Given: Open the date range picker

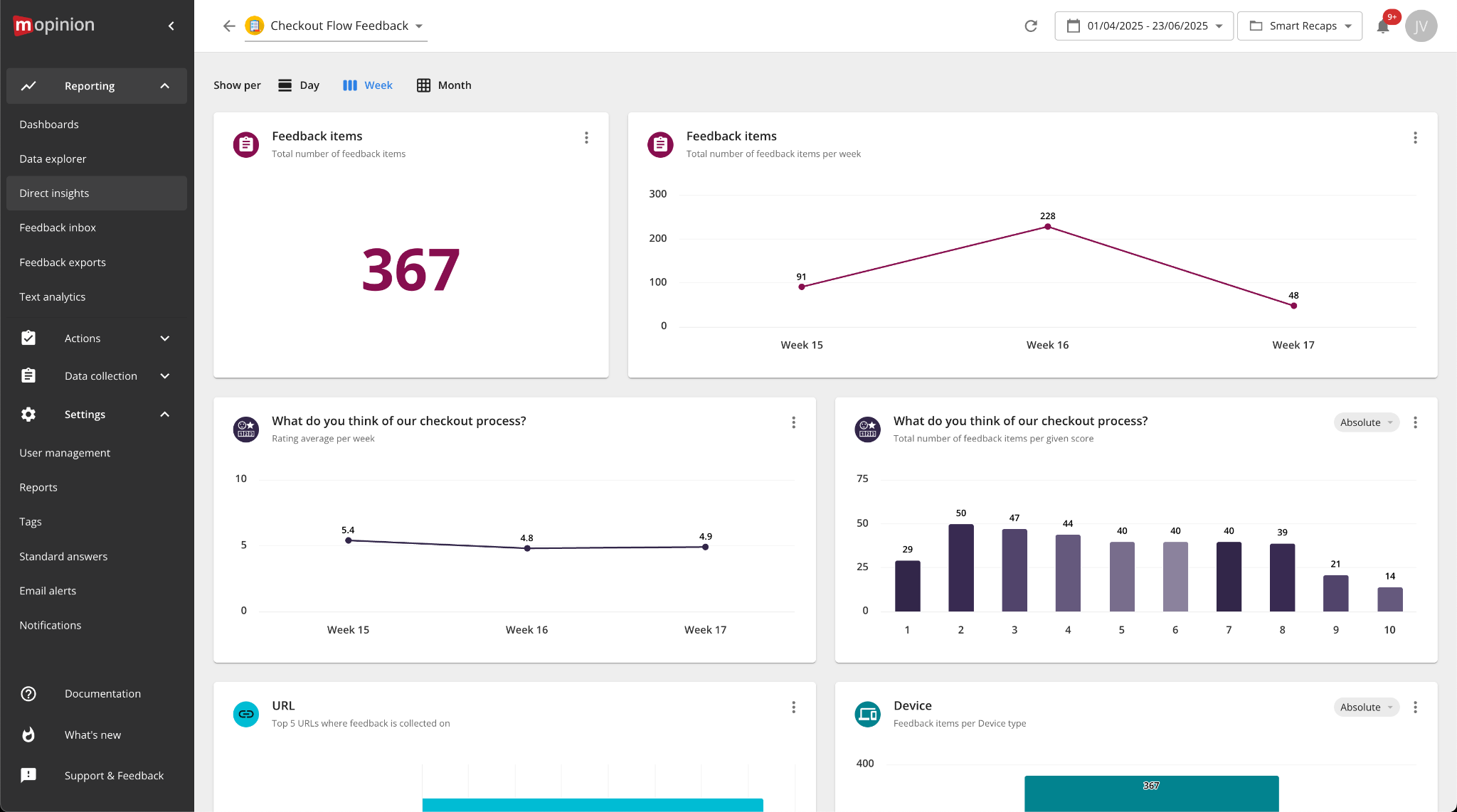Looking at the screenshot, I should [x=1143, y=26].
